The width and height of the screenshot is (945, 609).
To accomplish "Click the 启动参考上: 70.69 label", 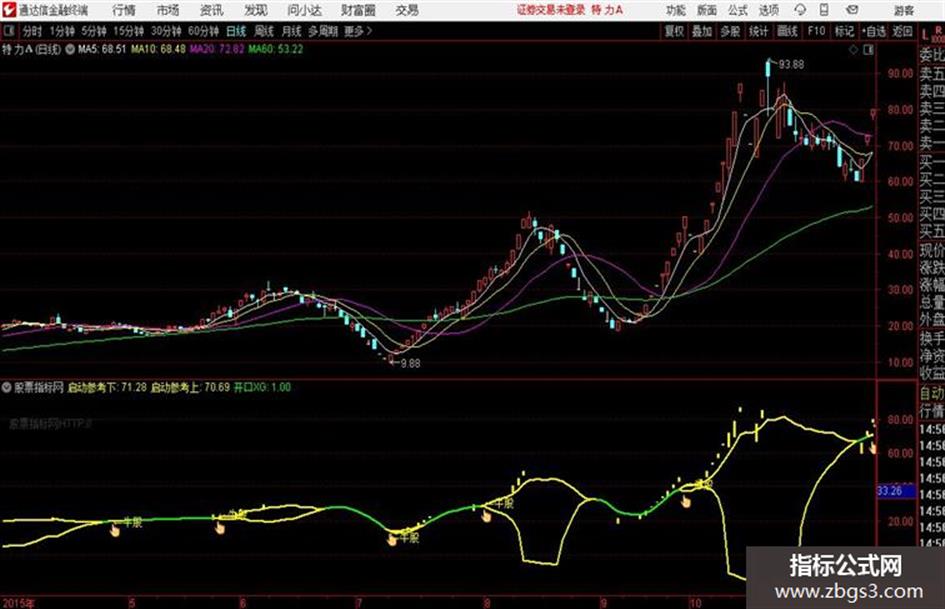I will (190, 387).
